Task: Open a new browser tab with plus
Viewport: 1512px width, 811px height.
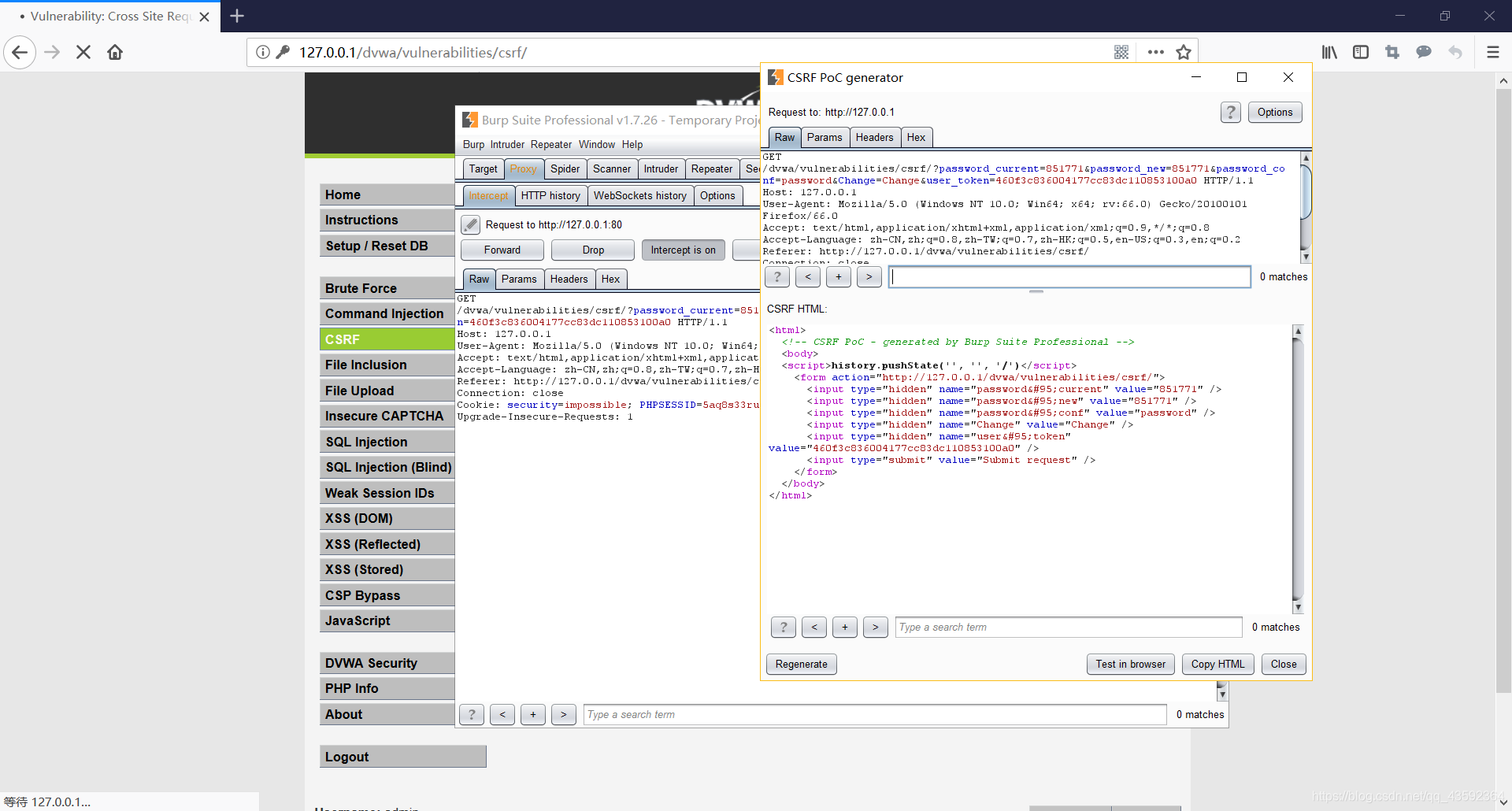Action: [237, 16]
